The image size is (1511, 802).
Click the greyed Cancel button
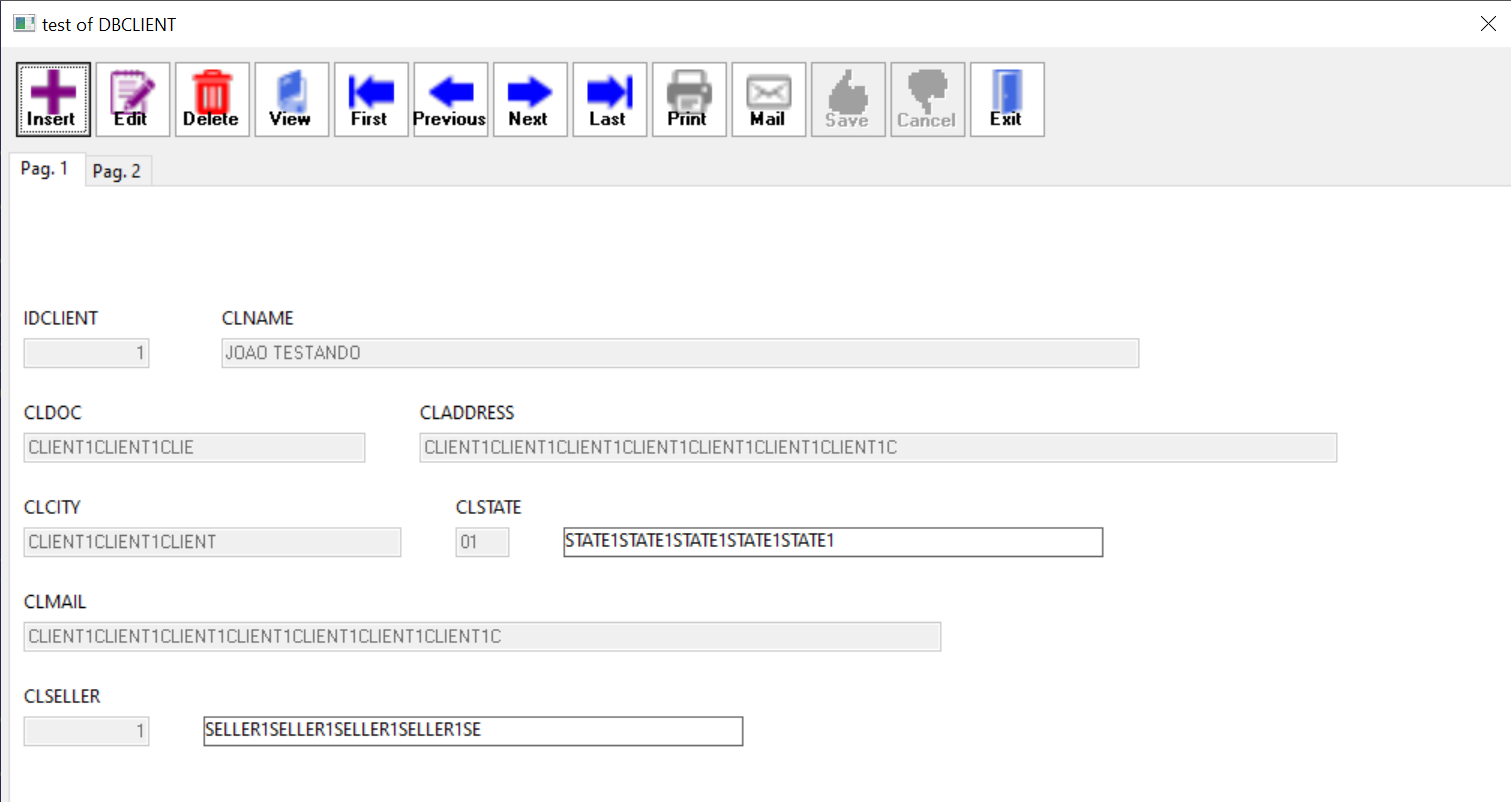[x=928, y=99]
